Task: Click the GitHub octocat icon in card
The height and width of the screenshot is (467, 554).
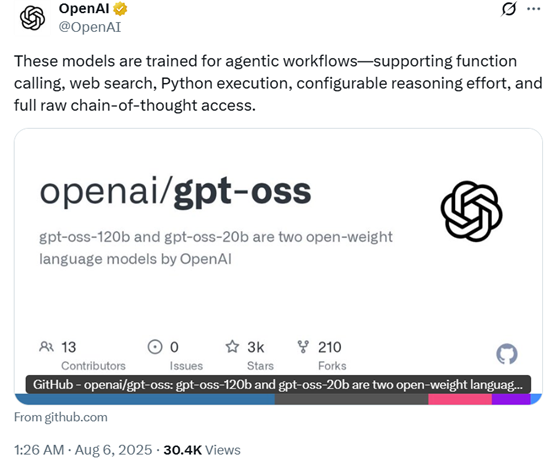Action: pyautogui.click(x=507, y=354)
